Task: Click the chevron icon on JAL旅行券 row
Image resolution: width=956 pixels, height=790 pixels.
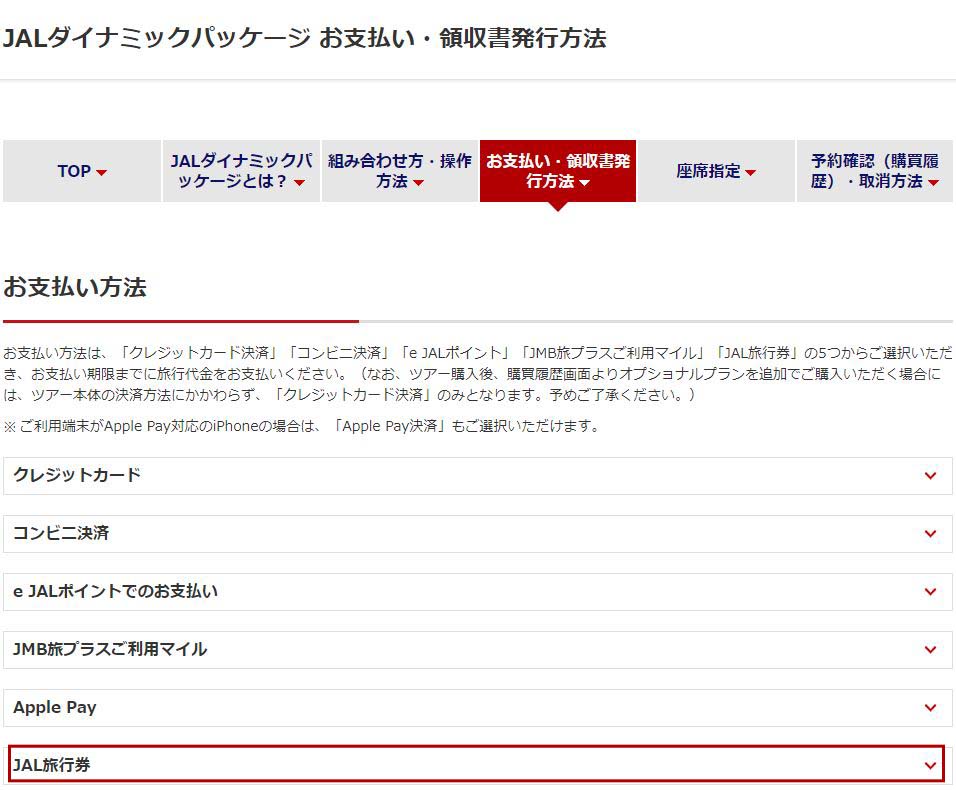Action: 930,765
